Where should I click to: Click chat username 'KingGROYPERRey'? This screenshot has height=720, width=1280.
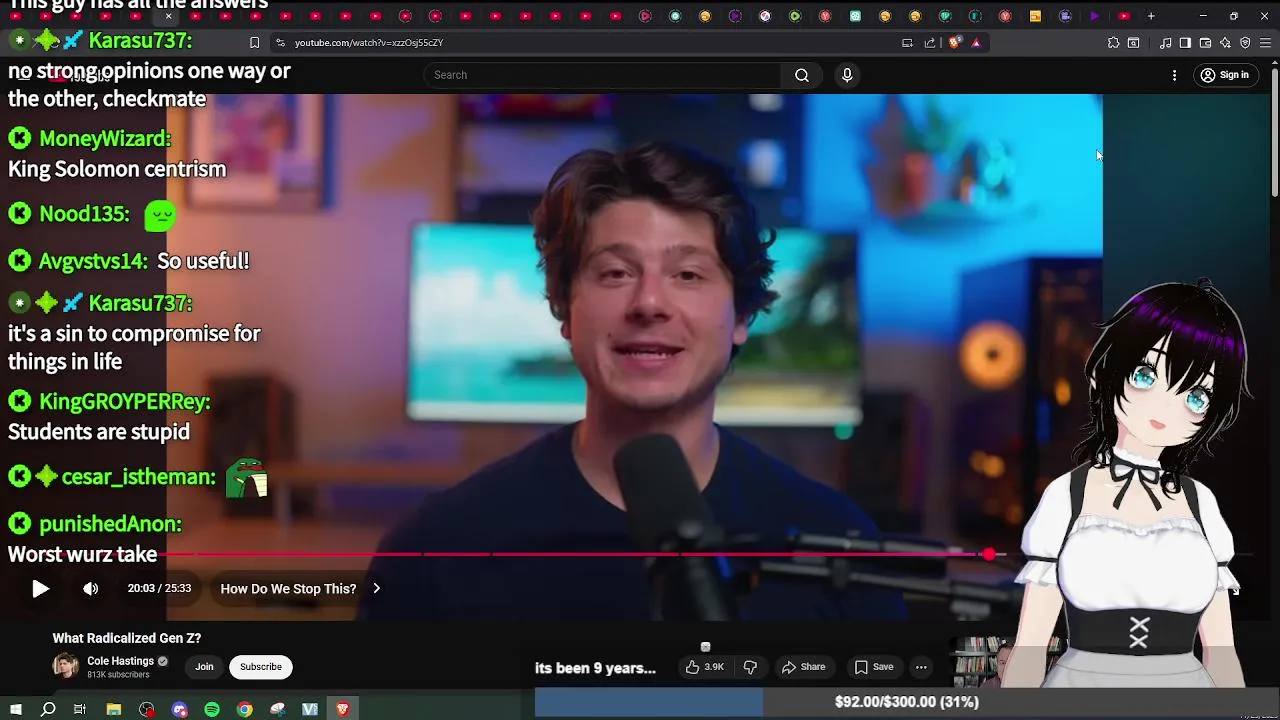pyautogui.click(x=124, y=402)
